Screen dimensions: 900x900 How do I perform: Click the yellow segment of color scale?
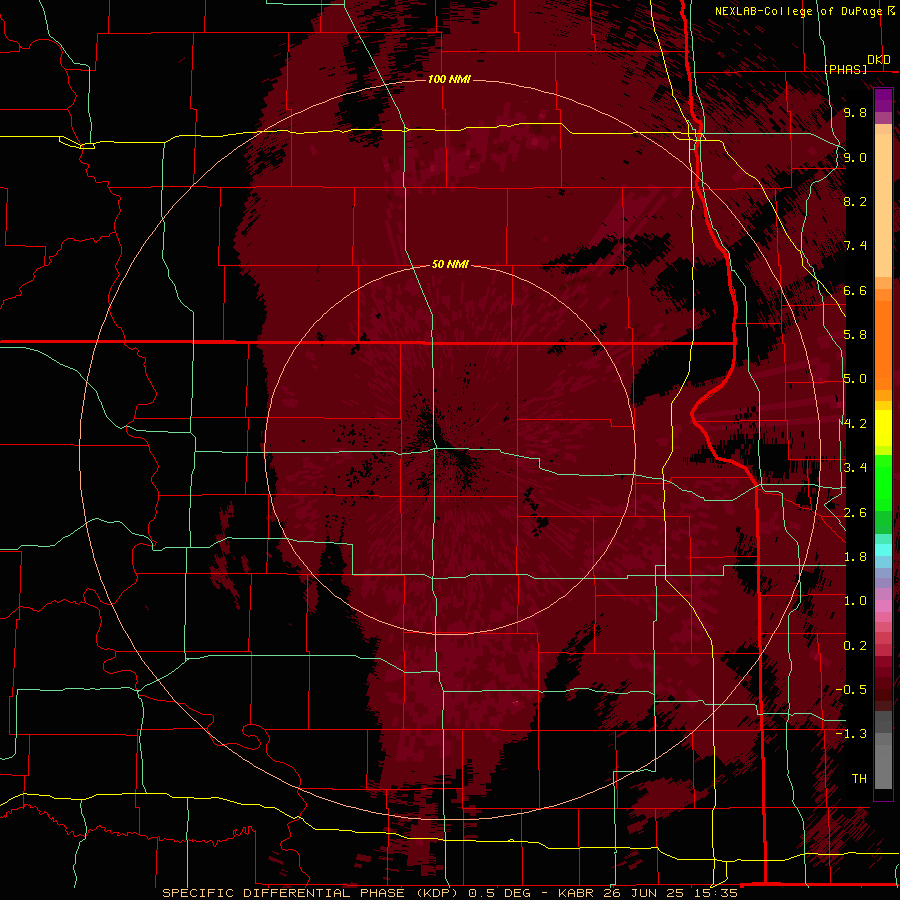tap(883, 426)
